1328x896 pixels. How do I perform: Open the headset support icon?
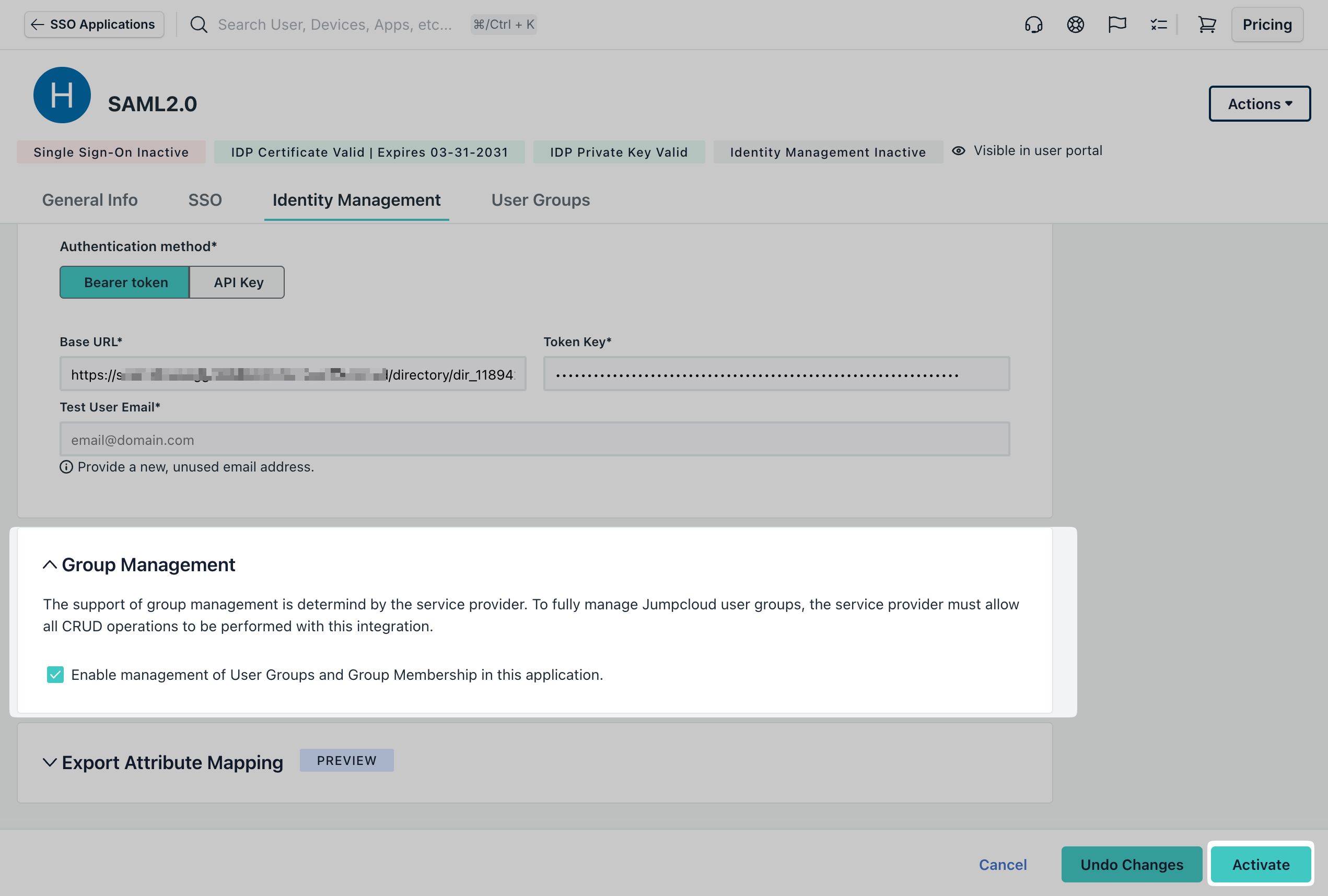1035,25
